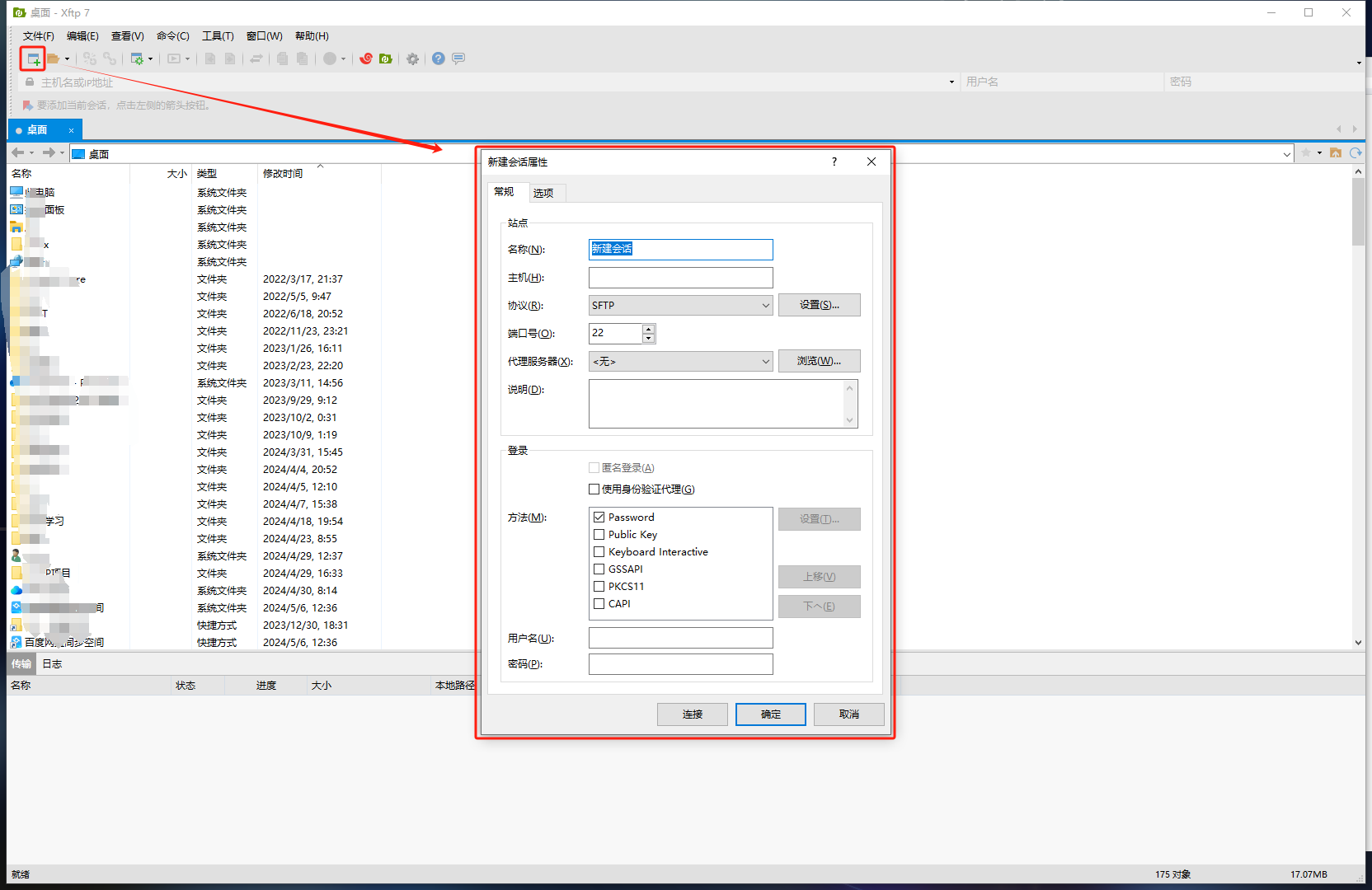Click the 浏览(W)... browse button
Viewport: 1372px width, 890px height.
820,361
